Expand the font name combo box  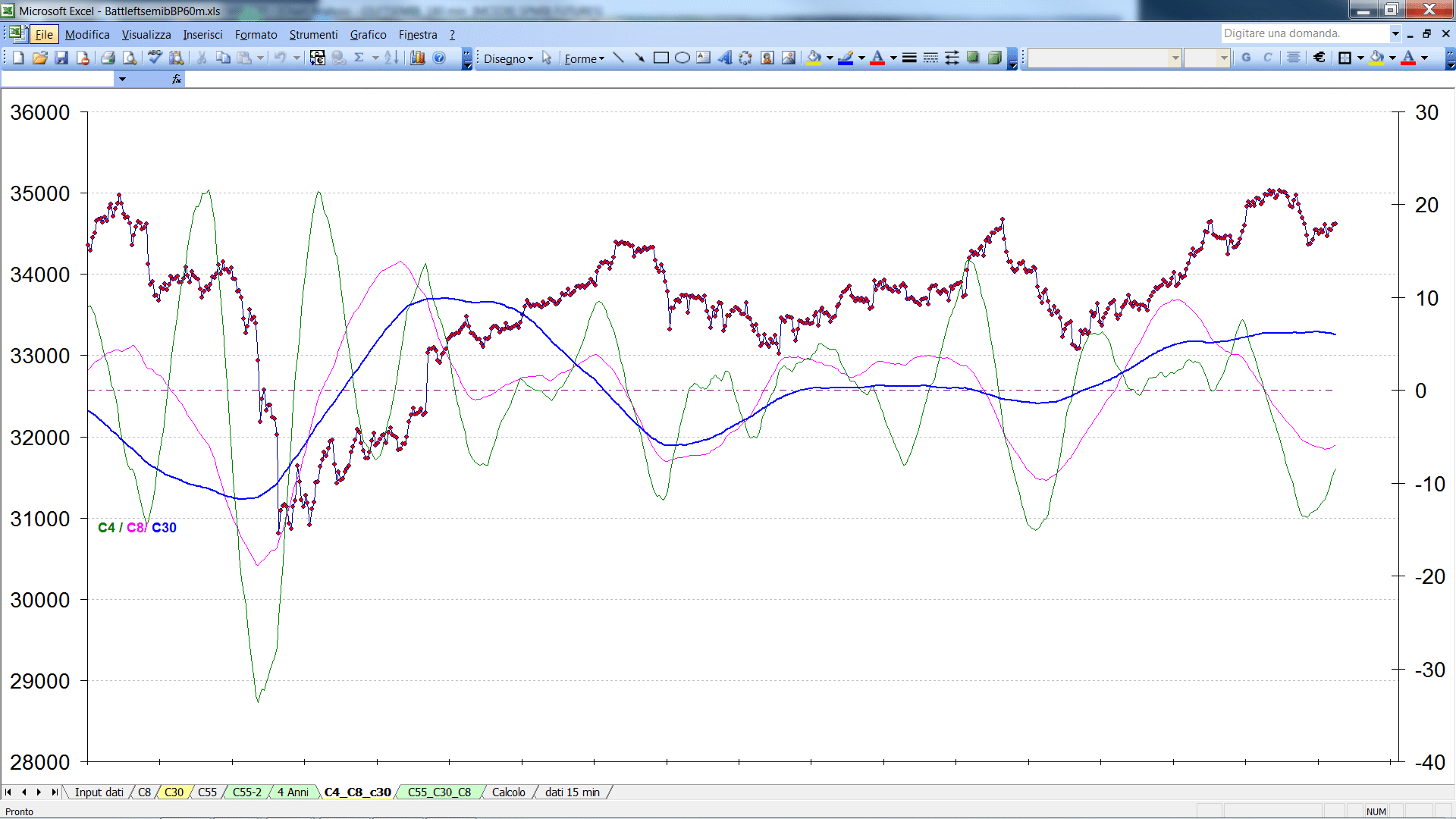[x=1175, y=58]
